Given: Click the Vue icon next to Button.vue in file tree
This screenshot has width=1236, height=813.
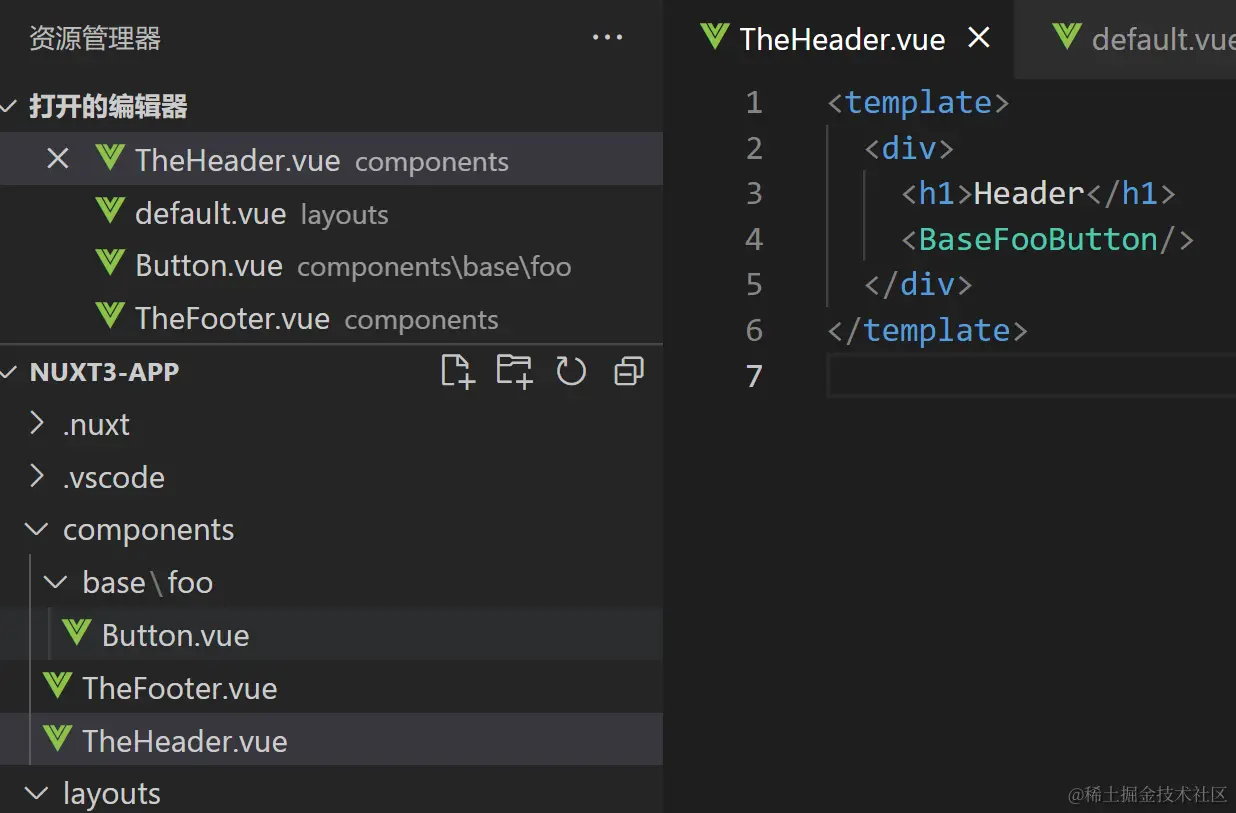Looking at the screenshot, I should pyautogui.click(x=77, y=633).
